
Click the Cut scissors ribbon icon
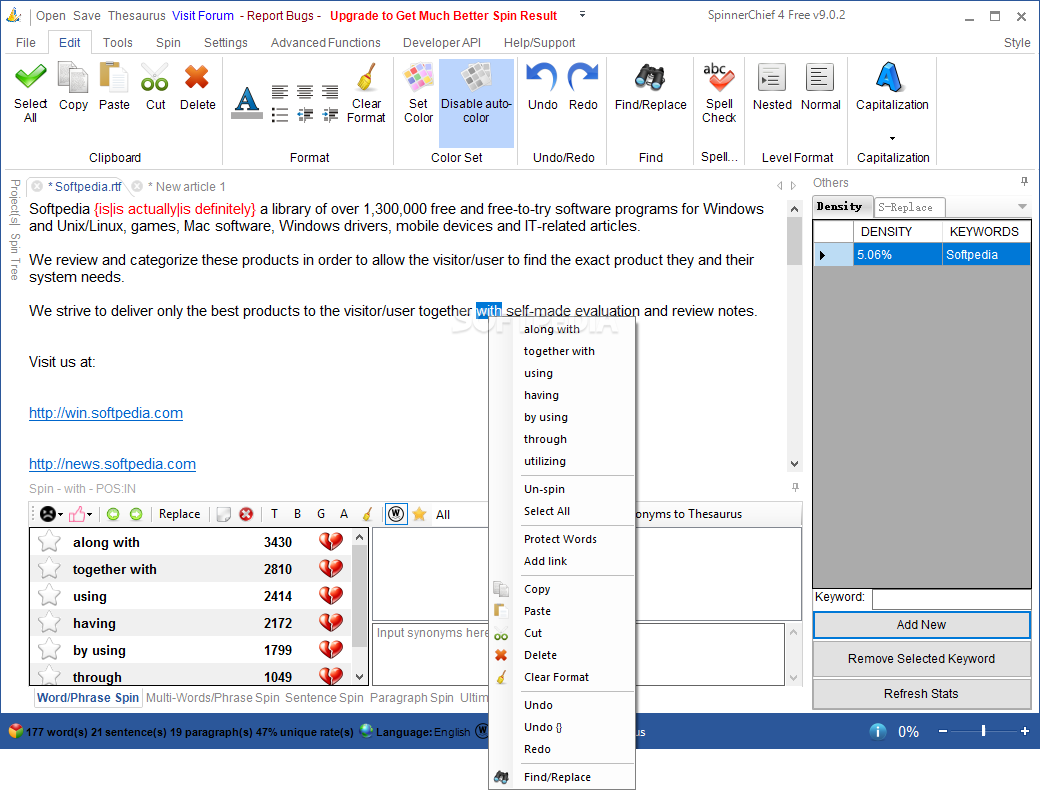[x=155, y=78]
